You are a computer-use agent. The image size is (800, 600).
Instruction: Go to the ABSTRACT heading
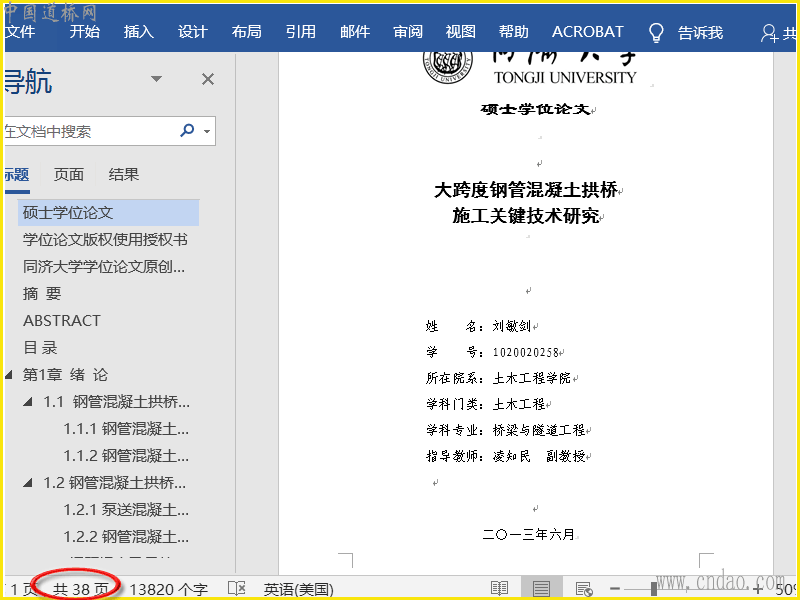[62, 321]
